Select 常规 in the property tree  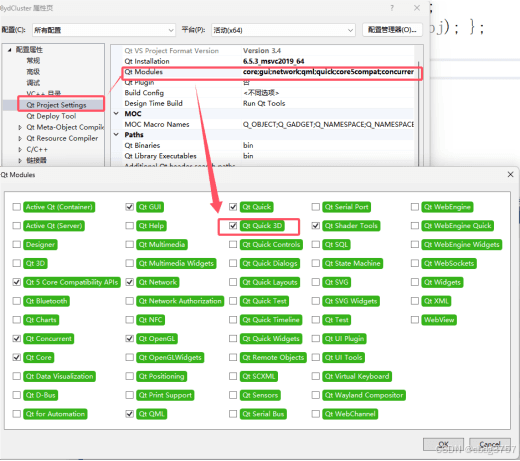[x=33, y=60]
